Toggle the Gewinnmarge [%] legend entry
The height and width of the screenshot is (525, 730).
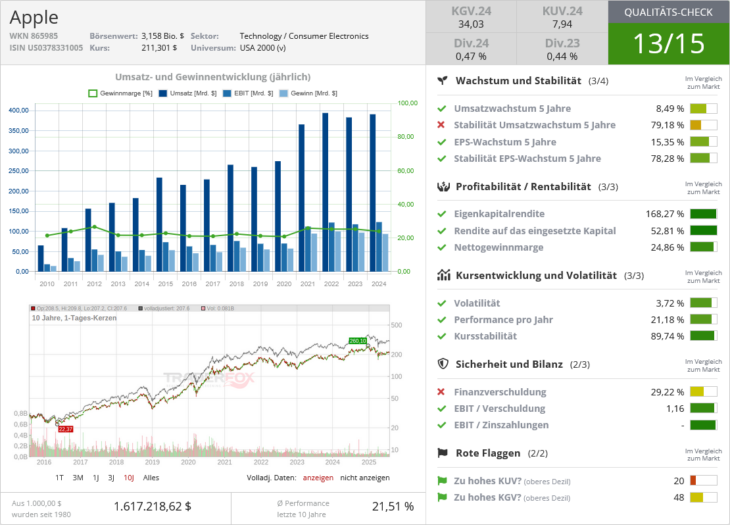[121, 93]
